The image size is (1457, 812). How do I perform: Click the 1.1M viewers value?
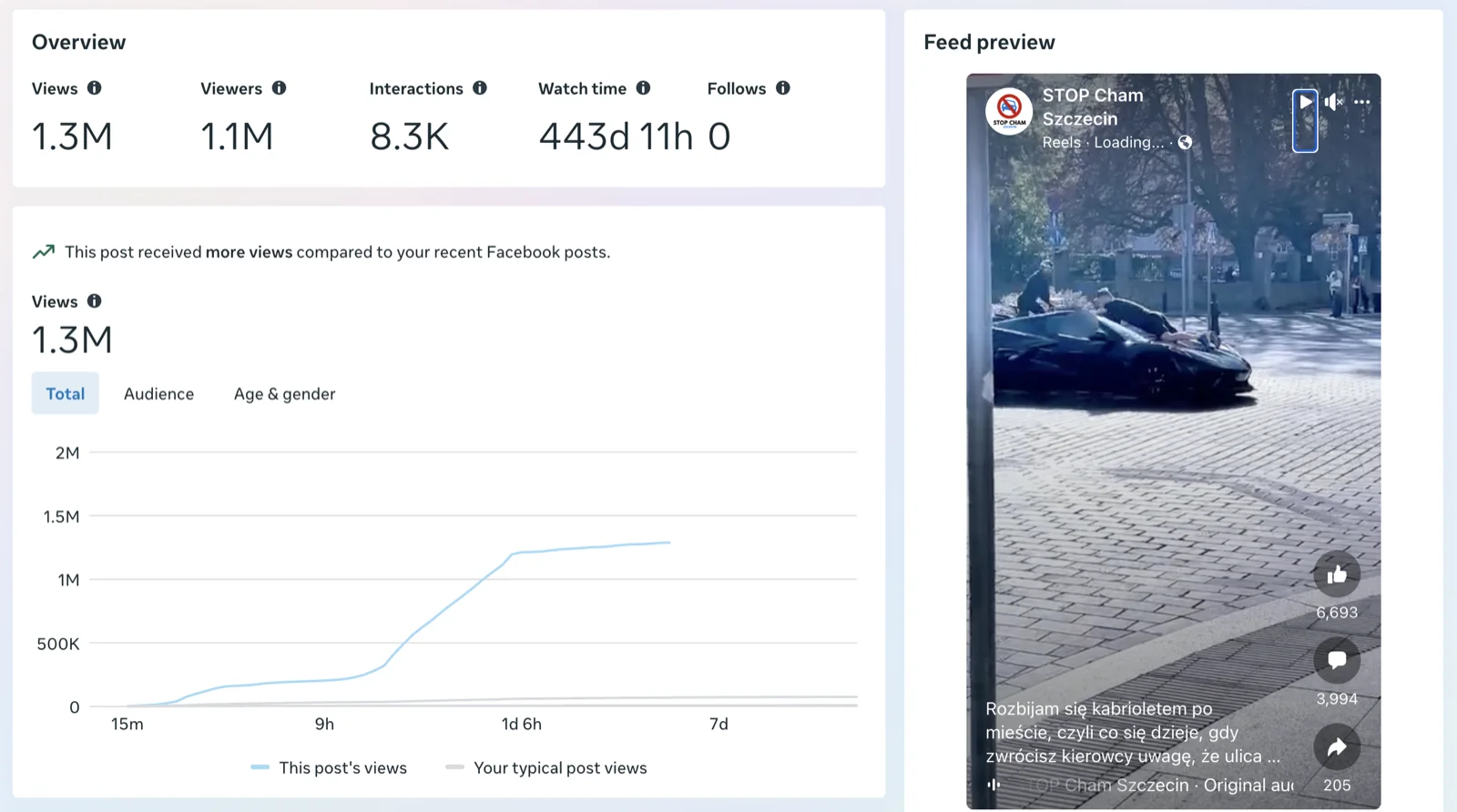[237, 137]
